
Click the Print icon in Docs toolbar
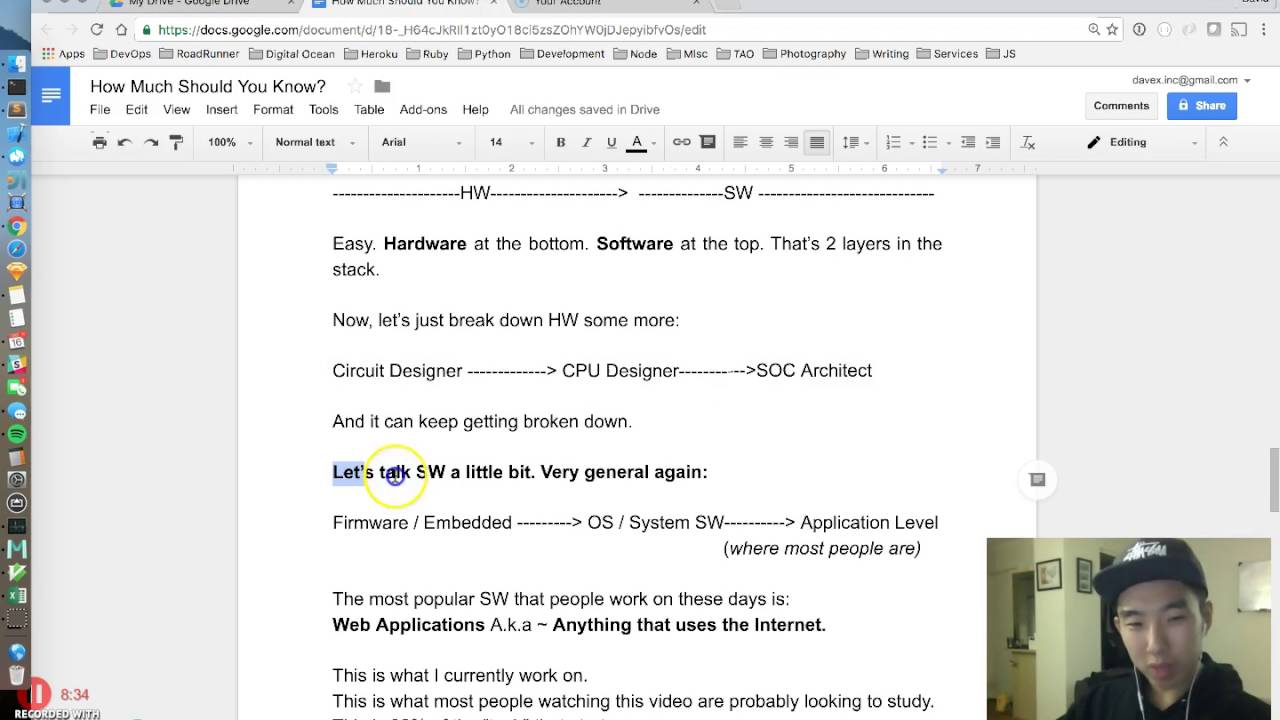point(99,143)
